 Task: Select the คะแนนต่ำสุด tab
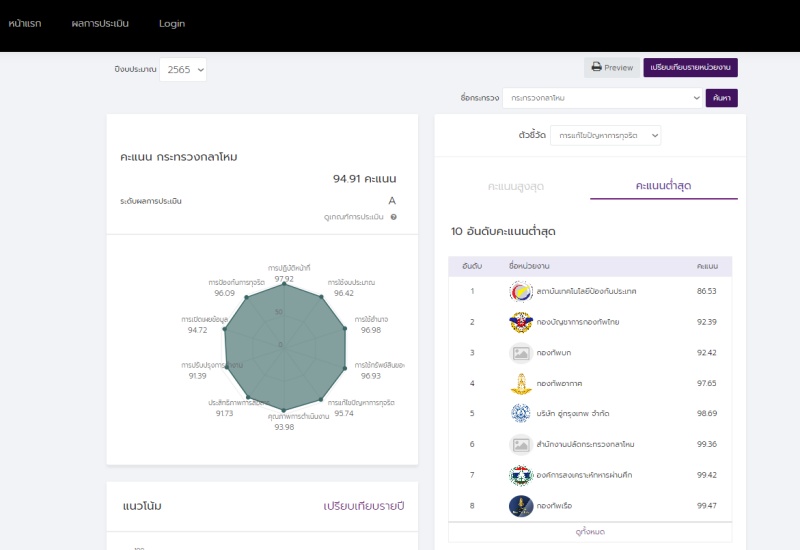(663, 187)
